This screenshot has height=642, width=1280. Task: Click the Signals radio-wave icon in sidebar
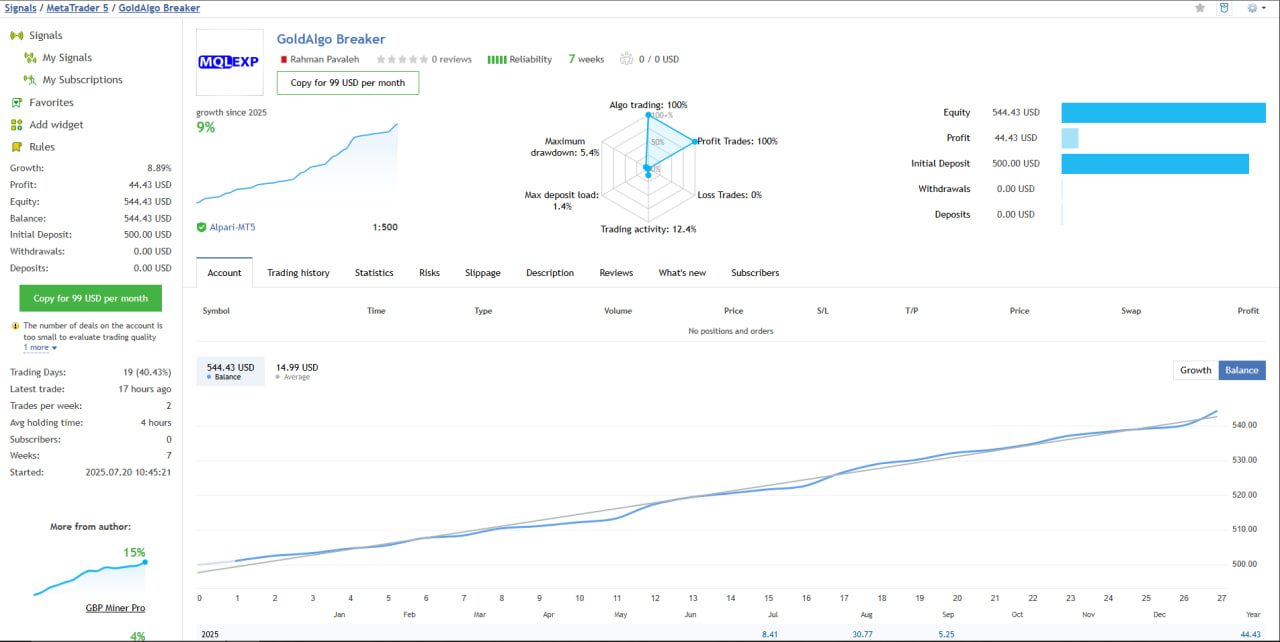tap(17, 35)
